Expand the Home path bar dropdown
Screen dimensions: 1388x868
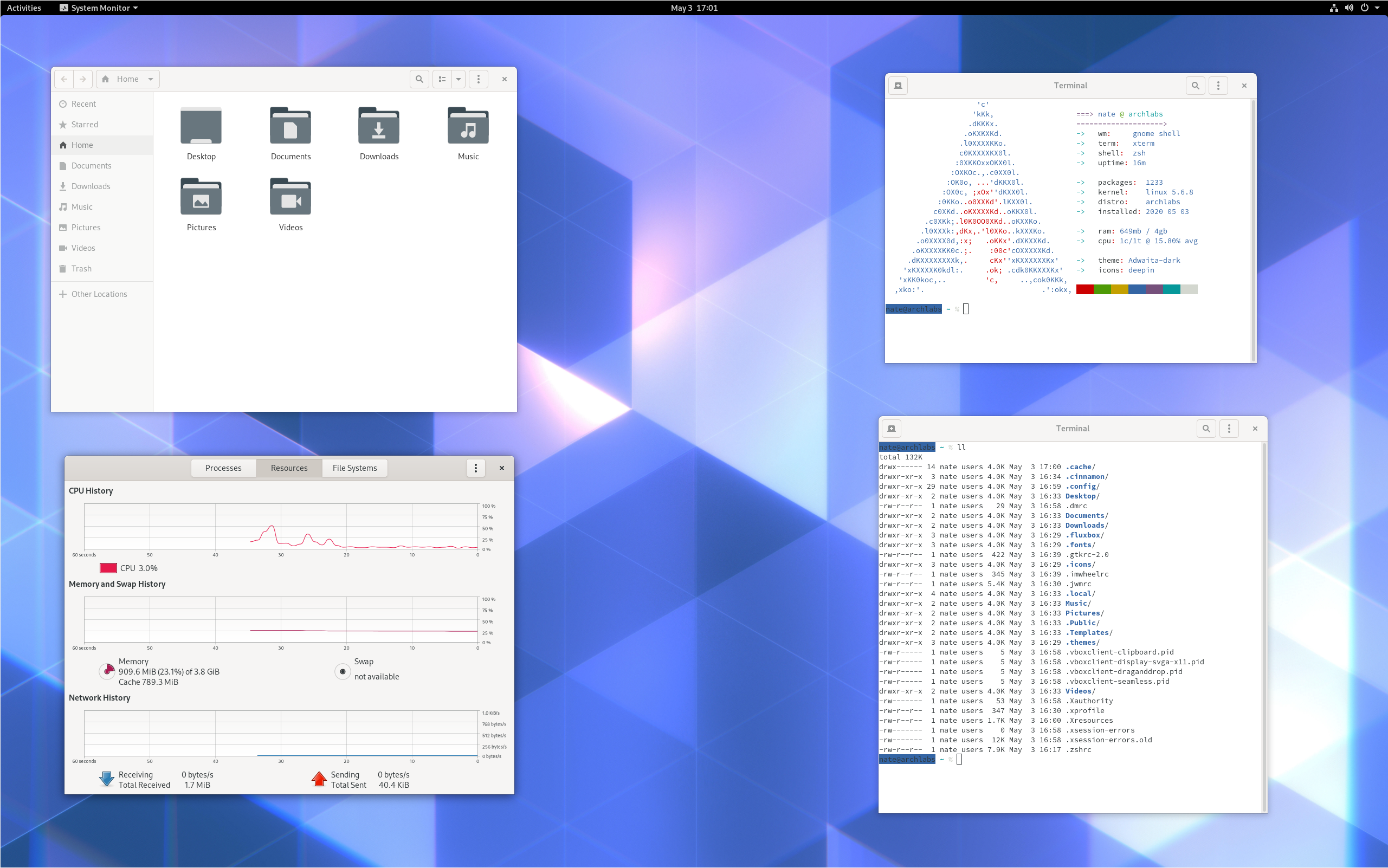click(151, 79)
